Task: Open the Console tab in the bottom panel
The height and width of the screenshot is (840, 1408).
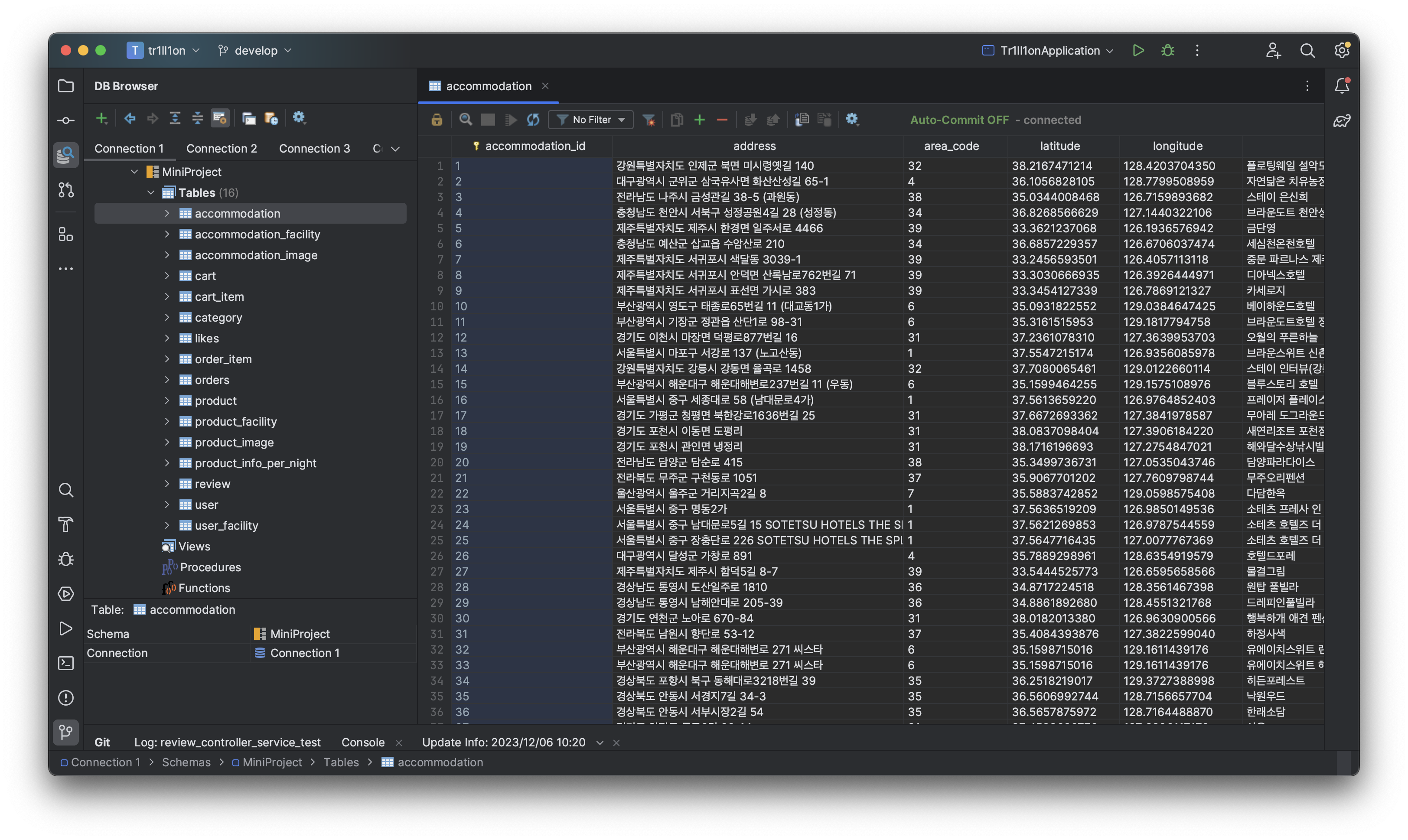Action: click(x=363, y=742)
